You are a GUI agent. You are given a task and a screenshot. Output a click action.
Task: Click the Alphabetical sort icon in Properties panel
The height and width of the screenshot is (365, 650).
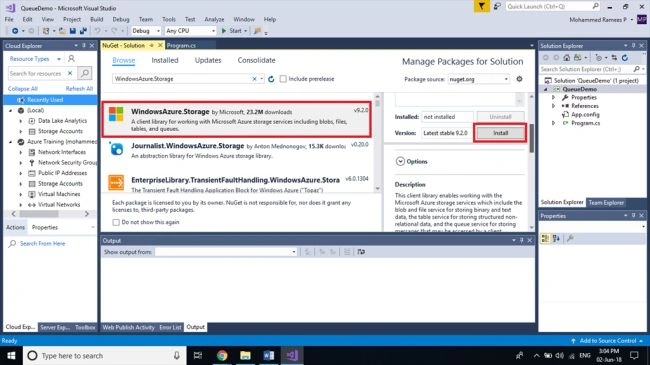[x=556, y=238]
